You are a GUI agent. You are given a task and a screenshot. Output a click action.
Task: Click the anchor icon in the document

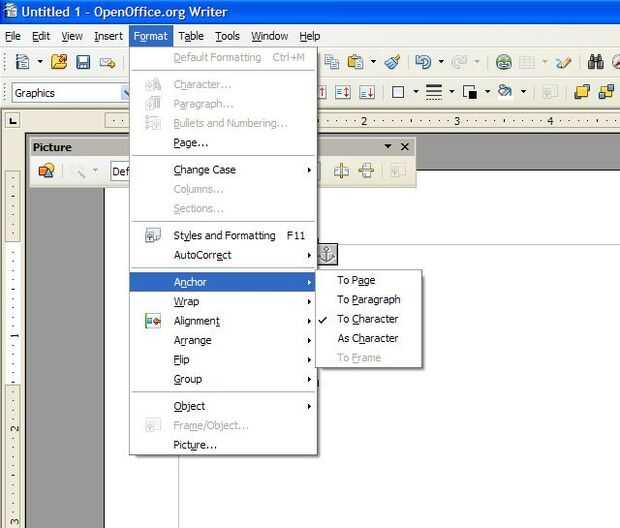[327, 254]
